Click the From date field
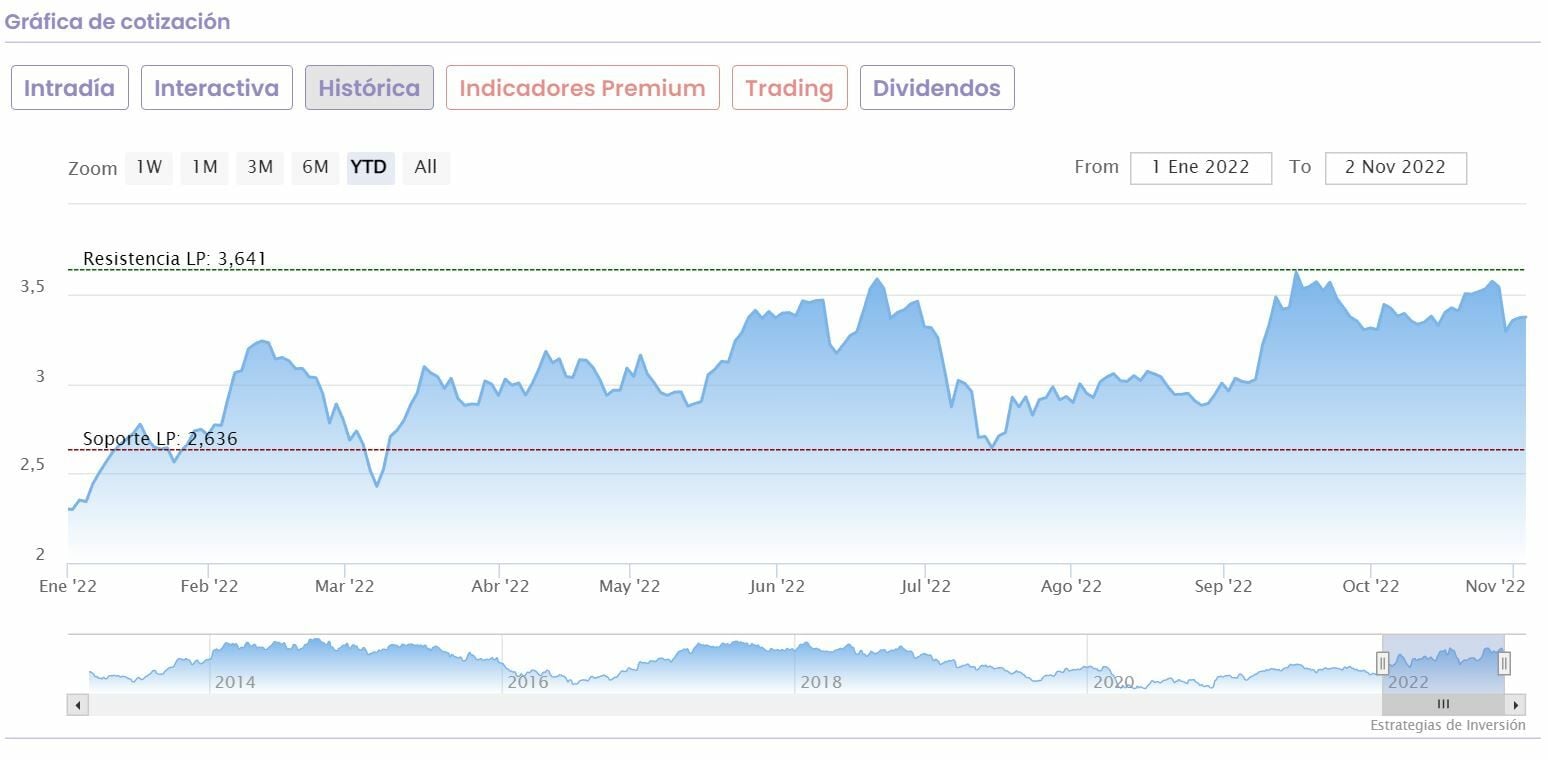 1201,168
